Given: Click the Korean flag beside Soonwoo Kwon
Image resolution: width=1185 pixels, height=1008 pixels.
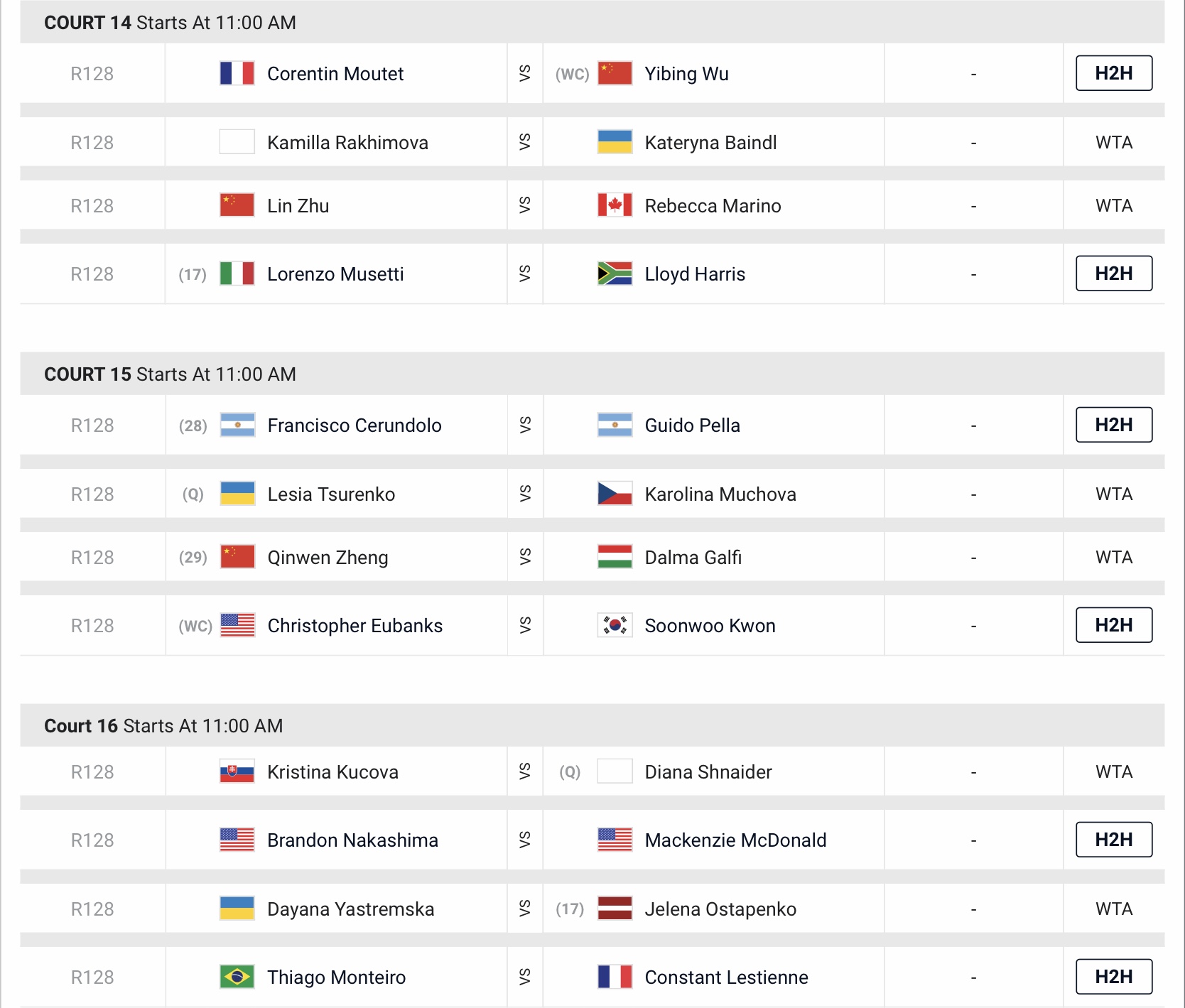Looking at the screenshot, I should click(x=615, y=625).
